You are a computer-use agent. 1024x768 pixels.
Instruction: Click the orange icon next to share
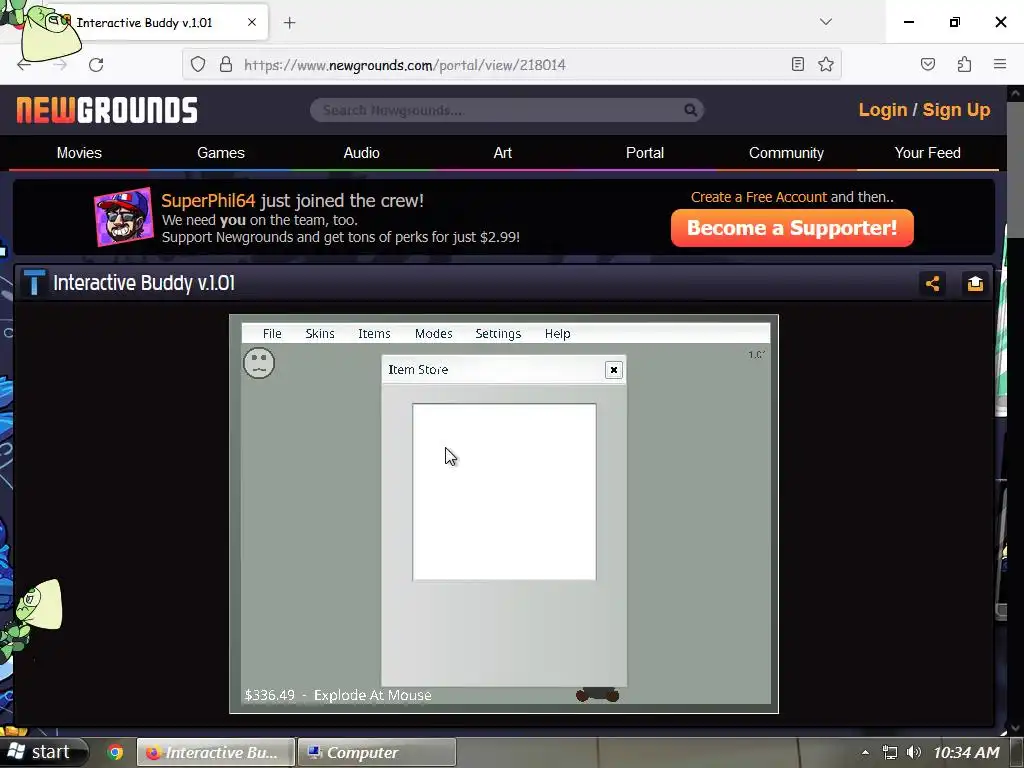[975, 283]
